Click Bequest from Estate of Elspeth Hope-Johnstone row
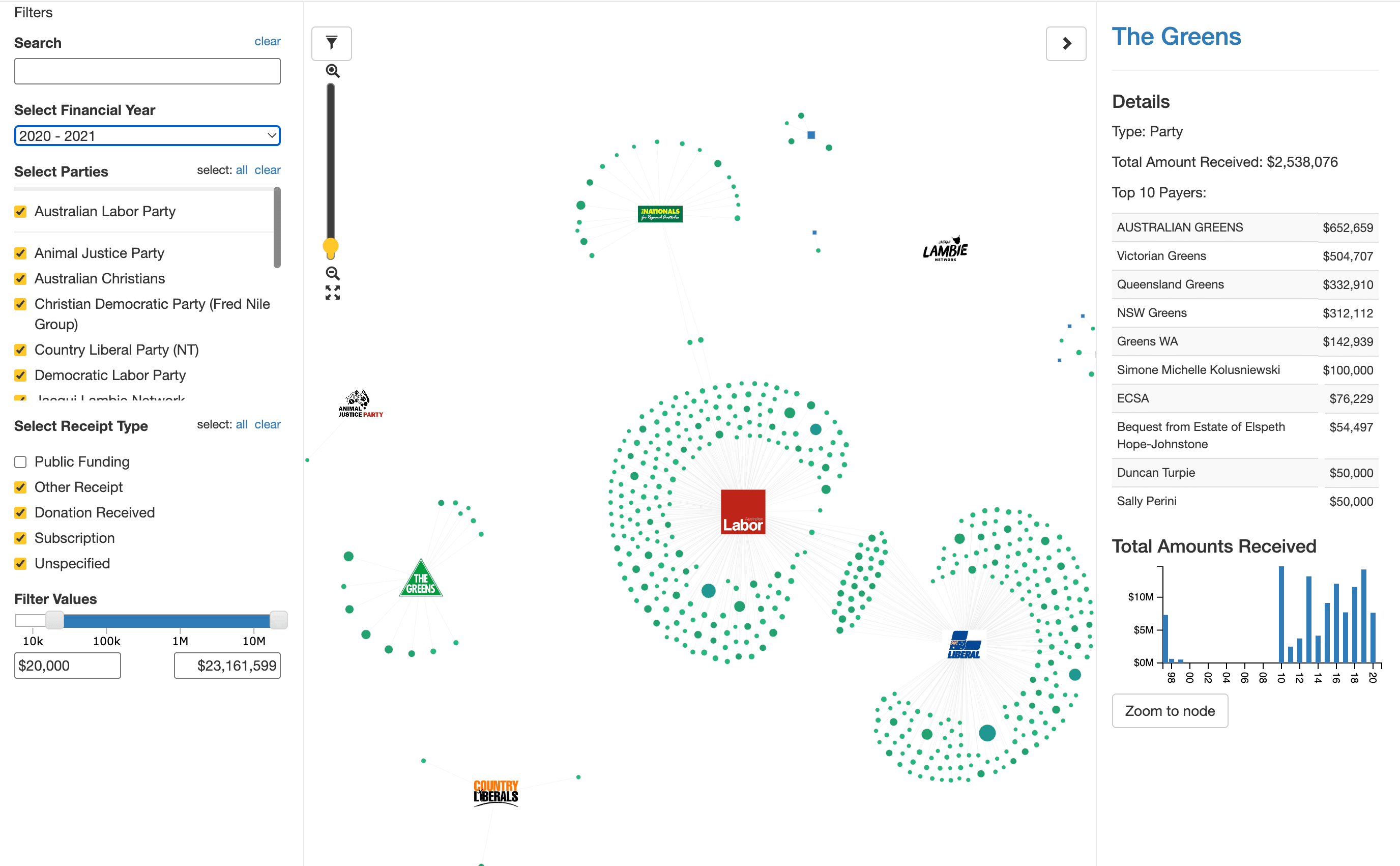 coord(1245,436)
